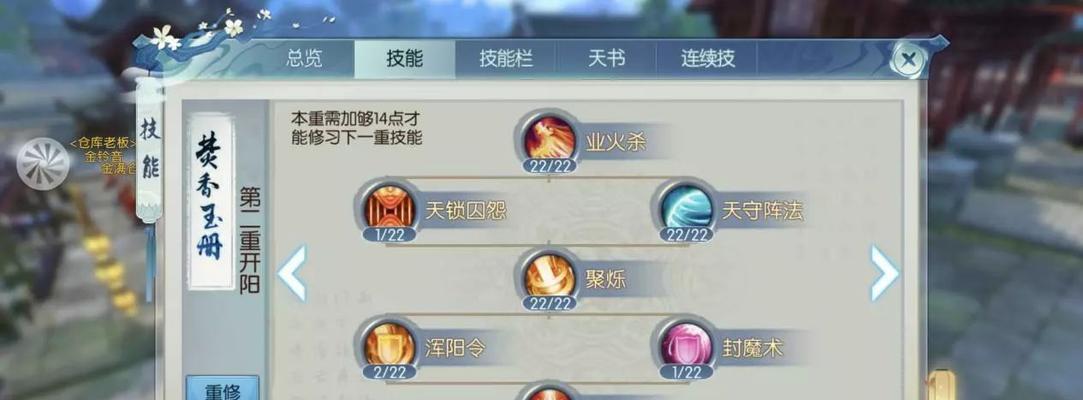Select the 聚烁 skill icon
This screenshot has height=400, width=1083.
click(x=549, y=276)
